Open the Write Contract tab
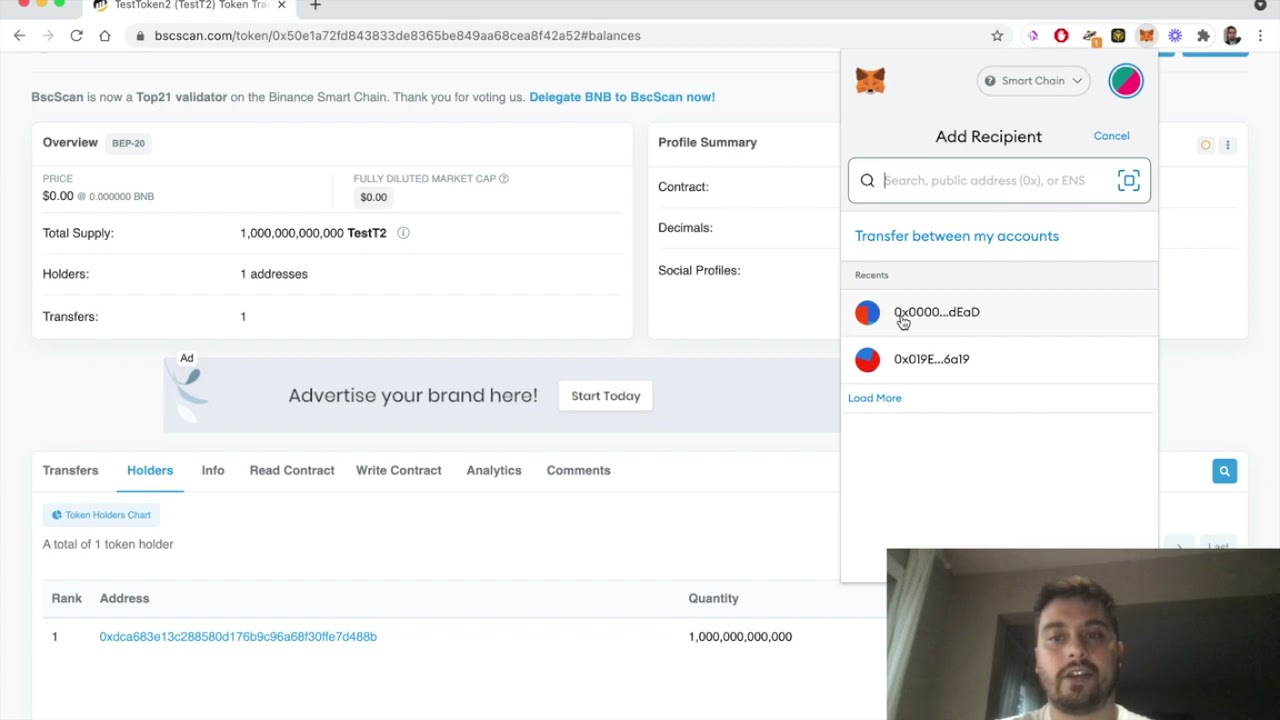The width and height of the screenshot is (1280, 720). tap(398, 470)
